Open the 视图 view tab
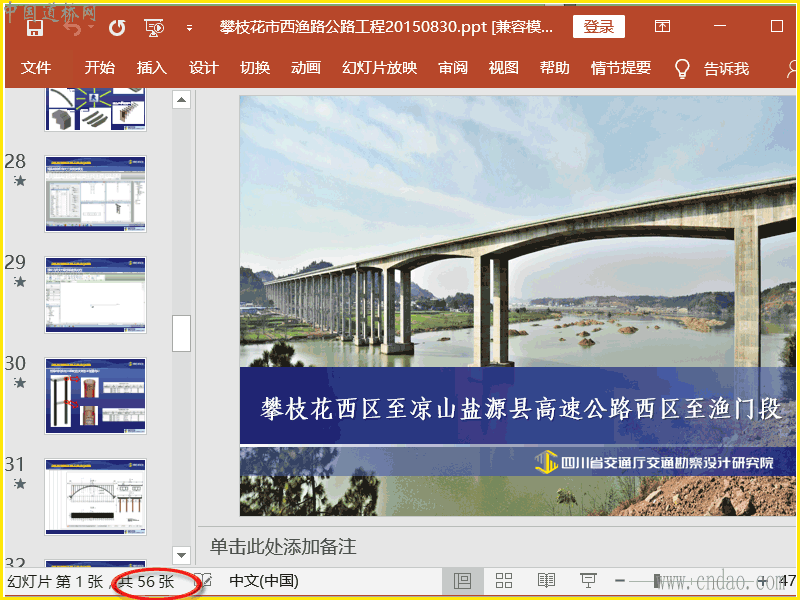Screen dimensions: 800x600 [504, 67]
